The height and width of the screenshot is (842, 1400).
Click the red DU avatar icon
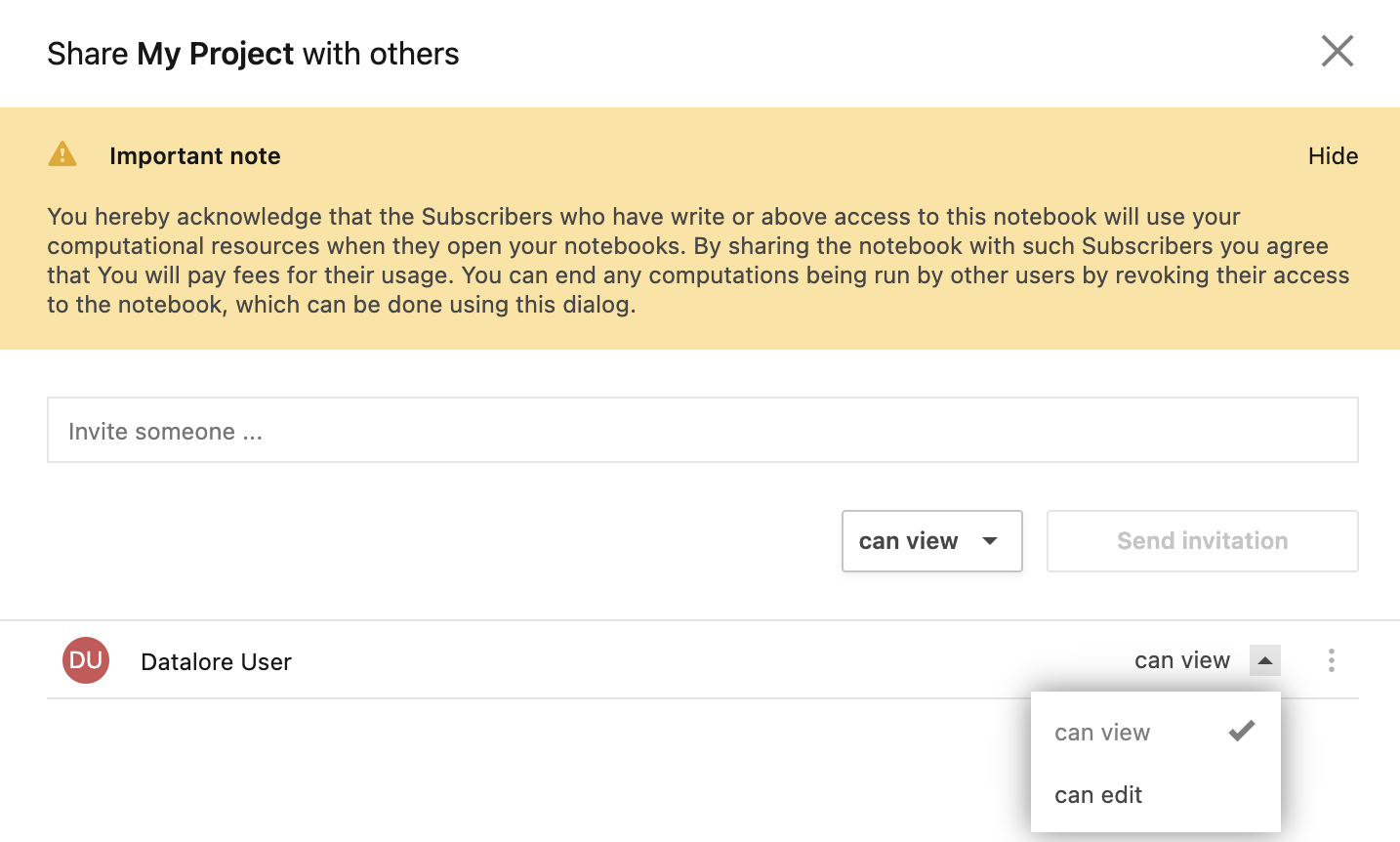(86, 661)
